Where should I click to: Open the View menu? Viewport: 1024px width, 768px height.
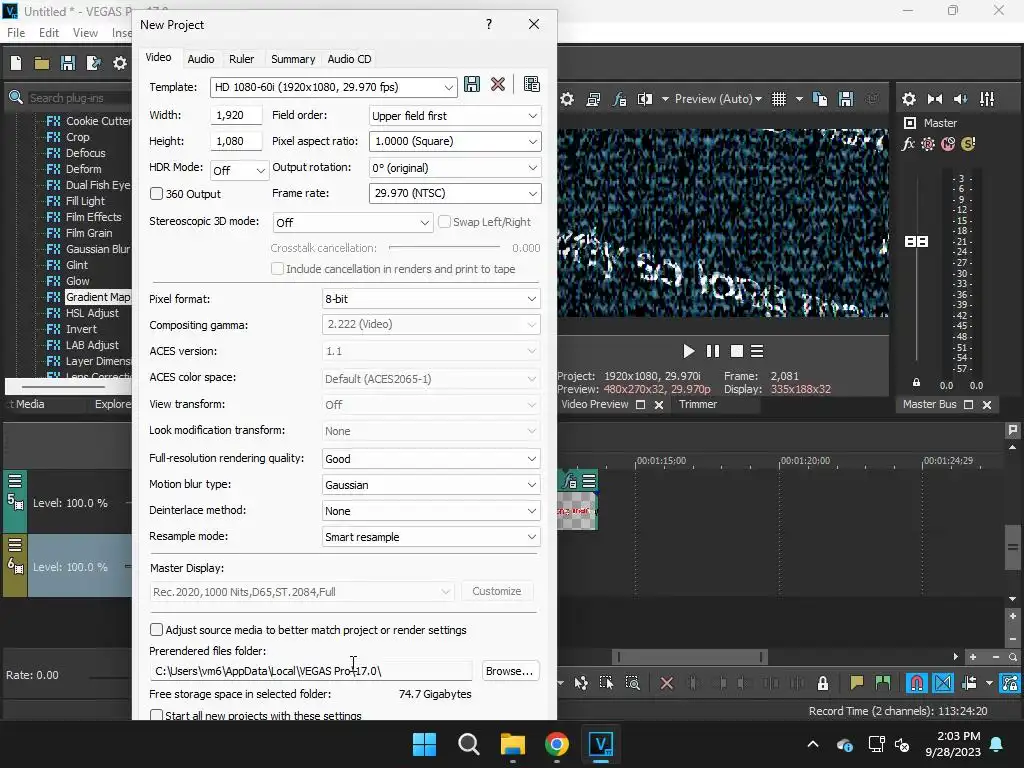(x=85, y=33)
